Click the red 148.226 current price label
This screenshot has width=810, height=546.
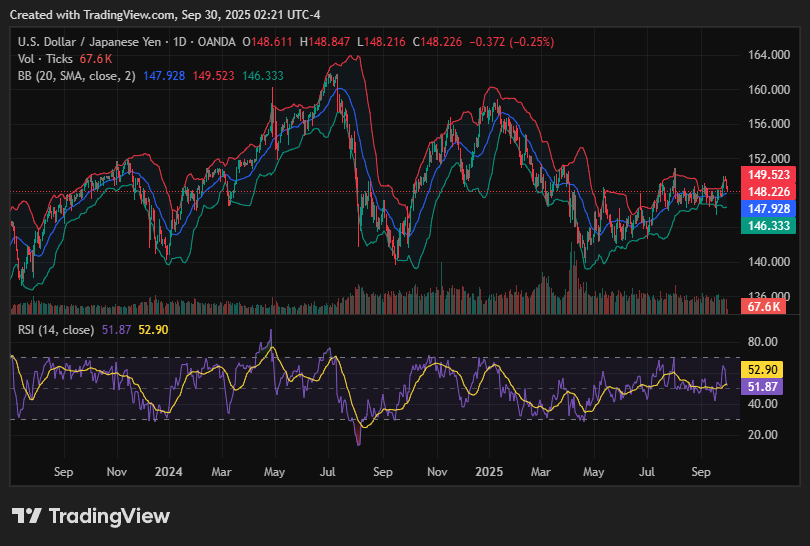[x=766, y=191]
